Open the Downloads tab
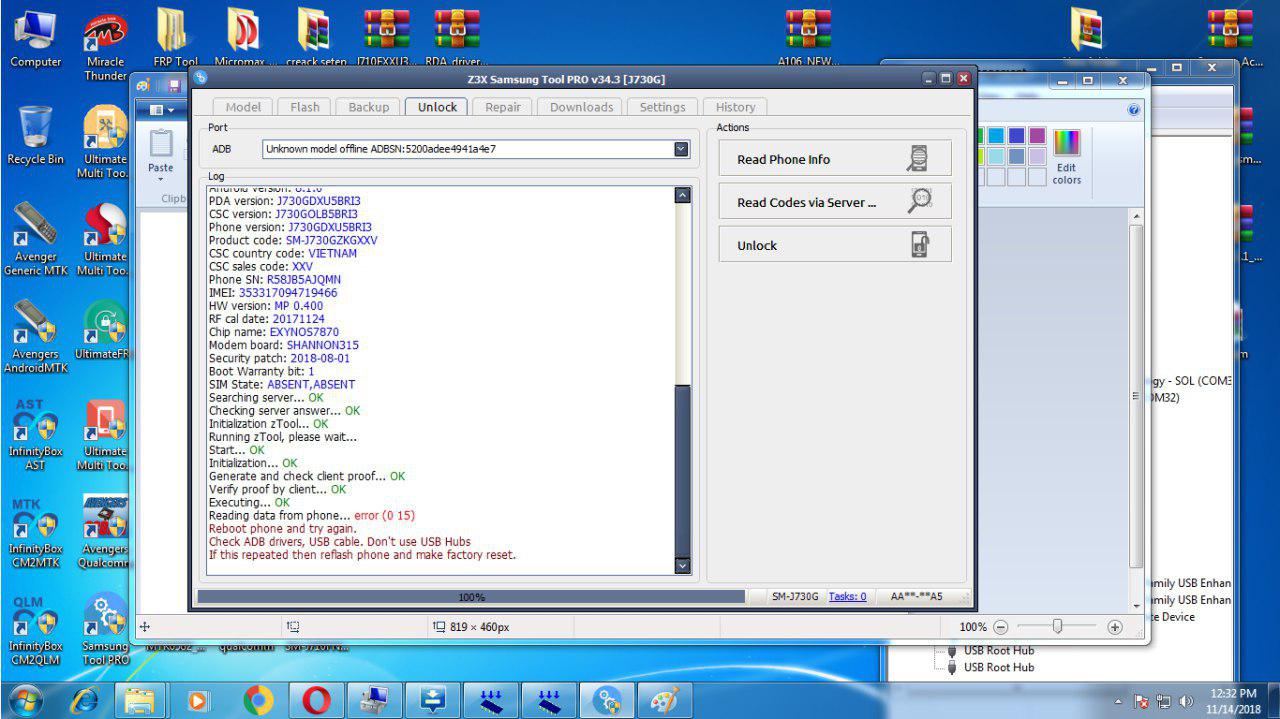This screenshot has height=719, width=1280. [x=581, y=107]
